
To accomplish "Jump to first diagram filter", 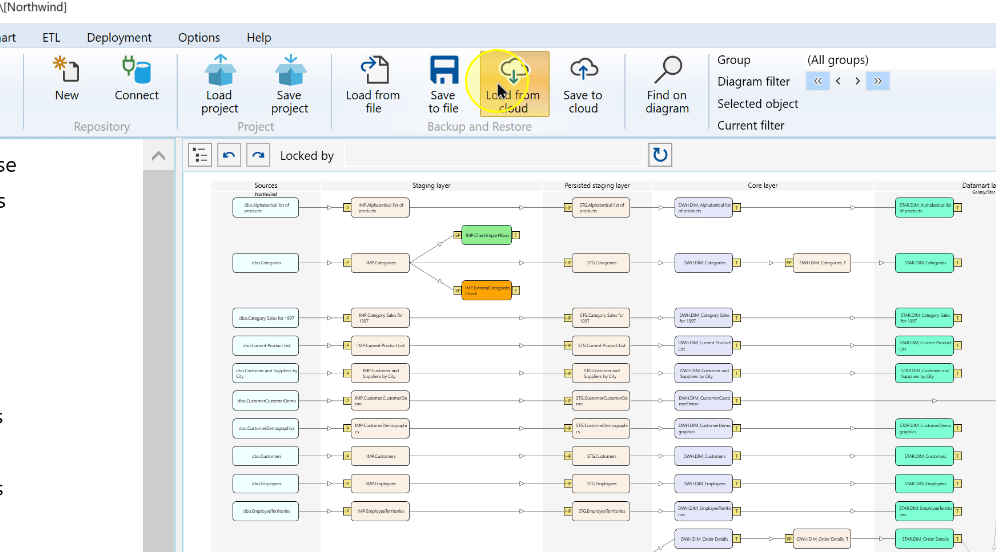I will point(818,81).
